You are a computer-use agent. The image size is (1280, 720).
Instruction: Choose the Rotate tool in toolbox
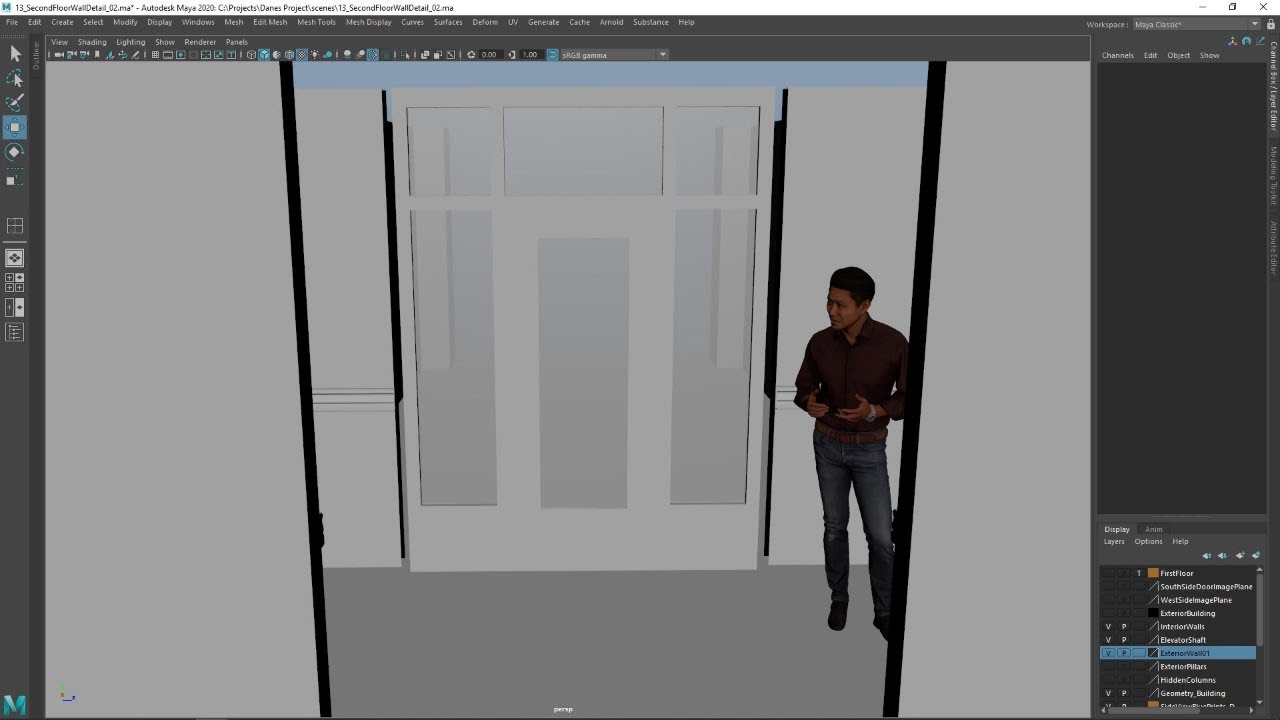click(15, 152)
